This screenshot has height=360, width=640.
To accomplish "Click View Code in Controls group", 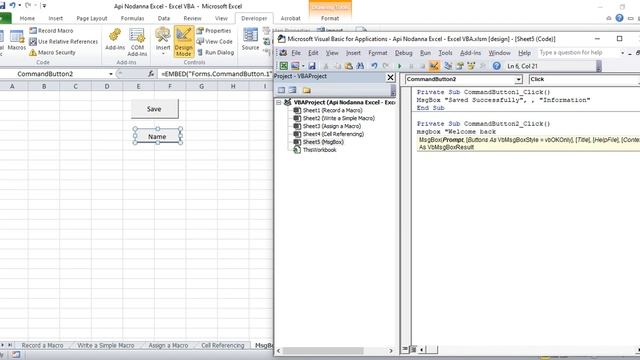I will point(215,42).
